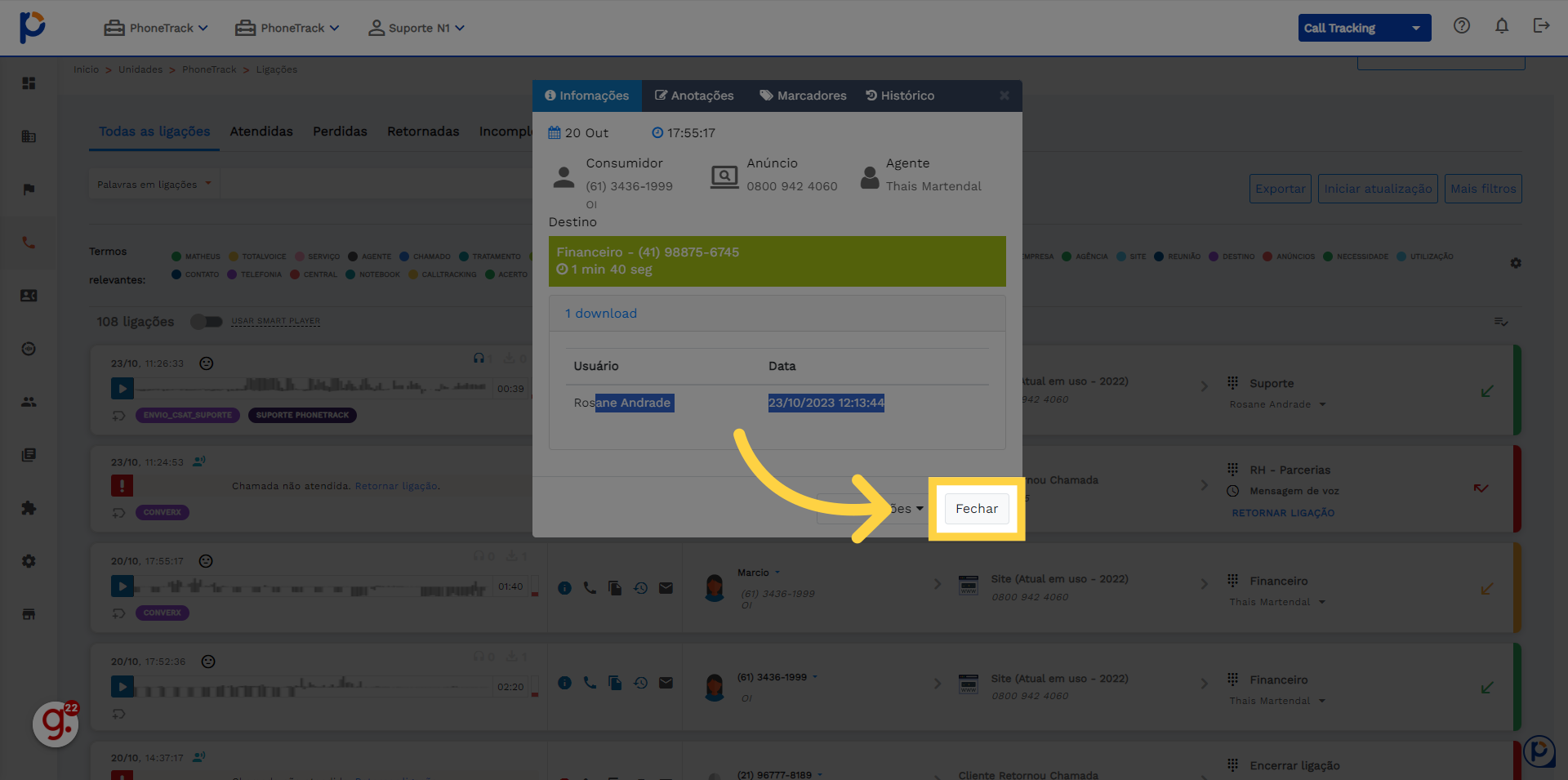Click RETORNAR LIGAÇÃO under RH - Parcerias

(x=1283, y=513)
